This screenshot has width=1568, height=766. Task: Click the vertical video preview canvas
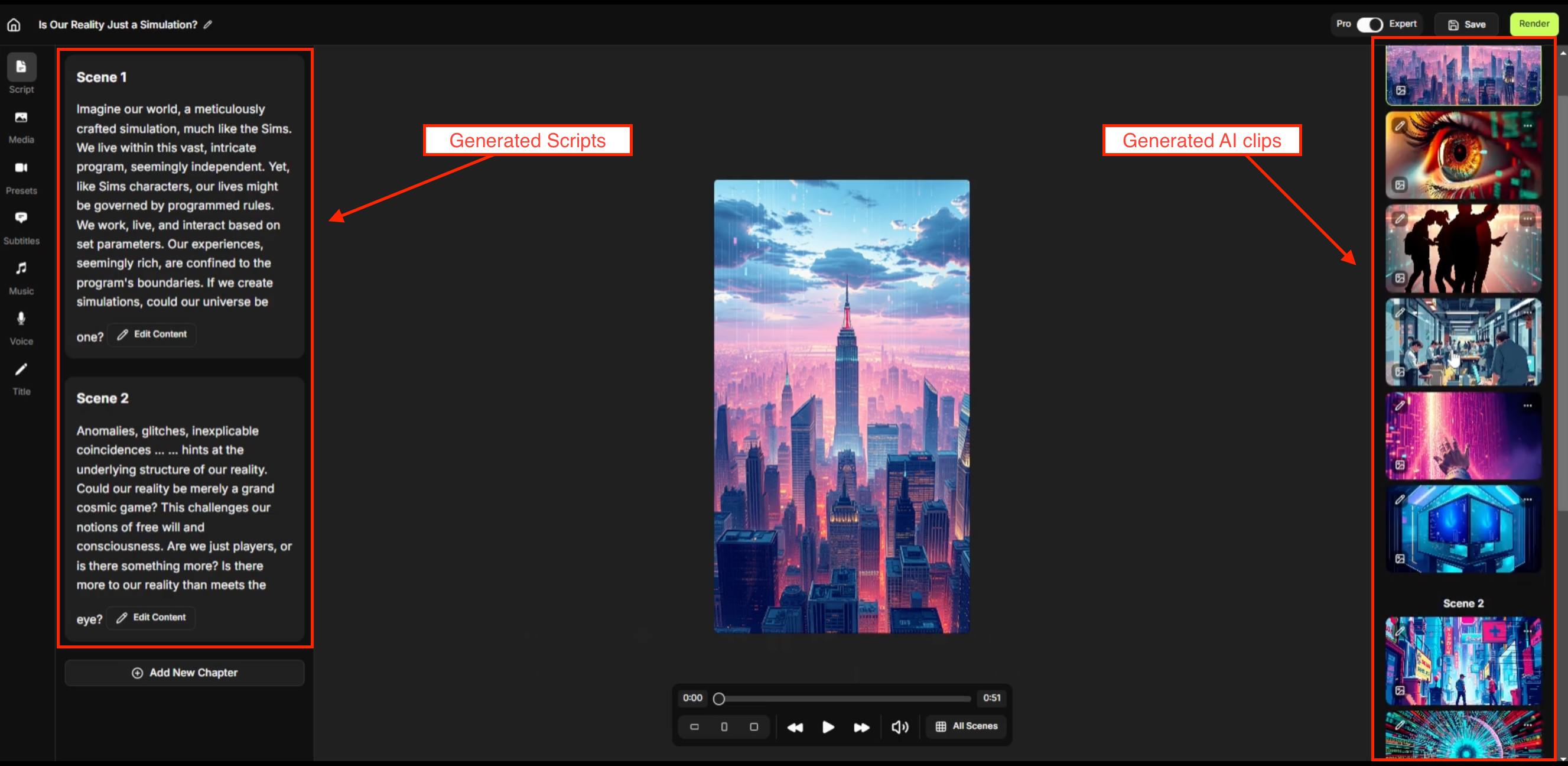[x=841, y=406]
